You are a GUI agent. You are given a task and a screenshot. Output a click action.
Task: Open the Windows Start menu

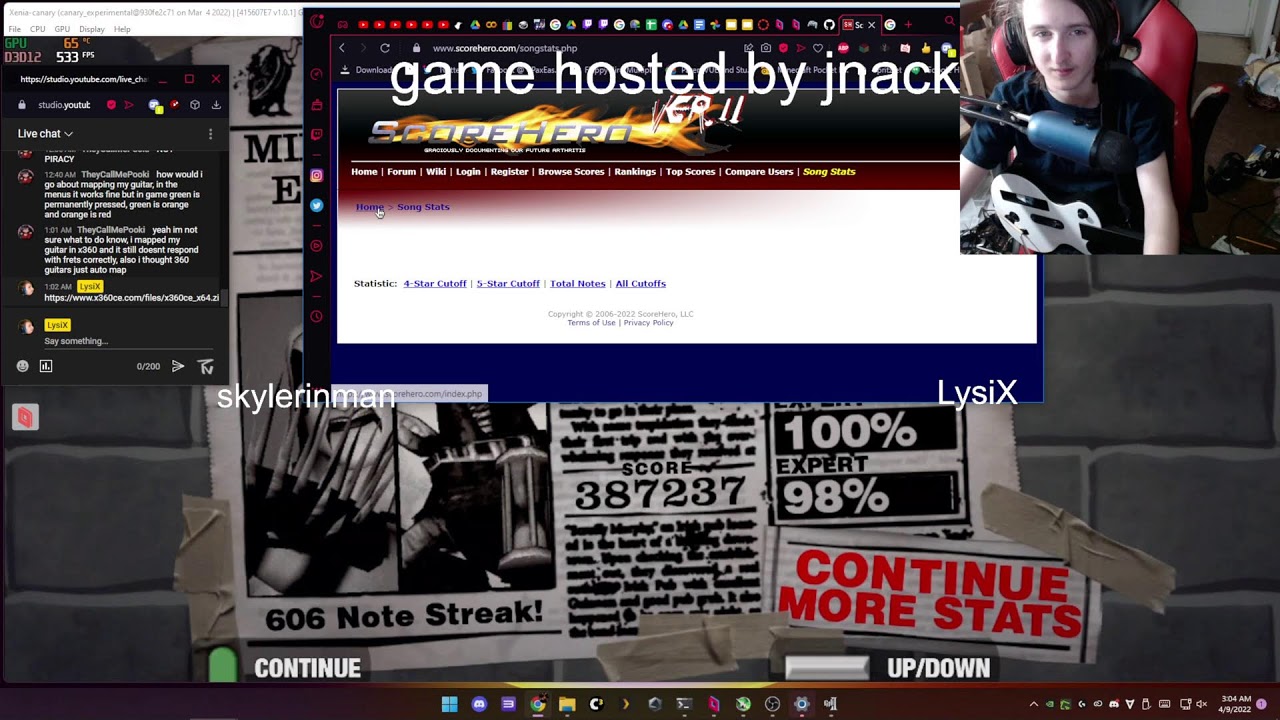[449, 704]
